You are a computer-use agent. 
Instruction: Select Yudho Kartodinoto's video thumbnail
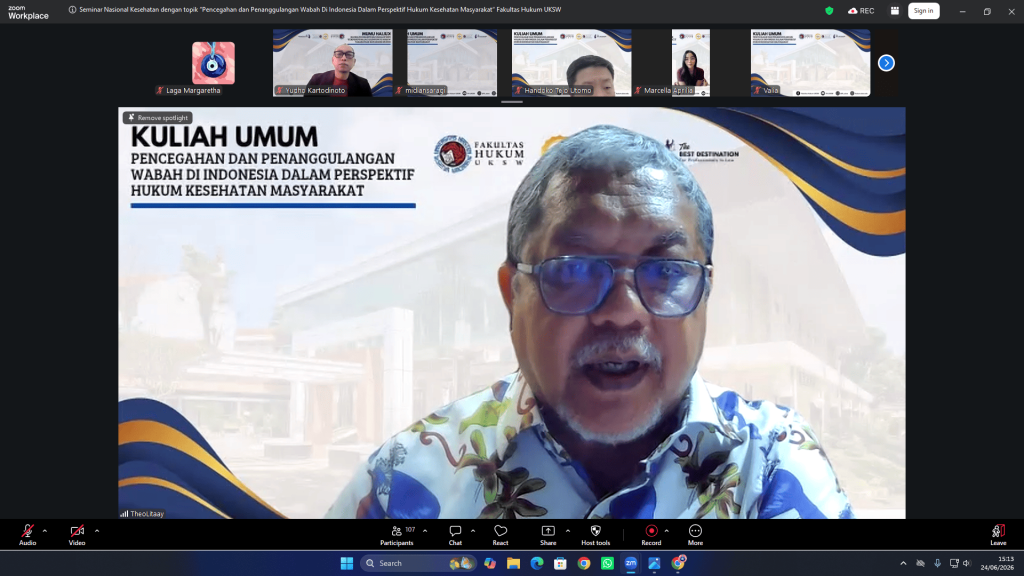point(333,63)
